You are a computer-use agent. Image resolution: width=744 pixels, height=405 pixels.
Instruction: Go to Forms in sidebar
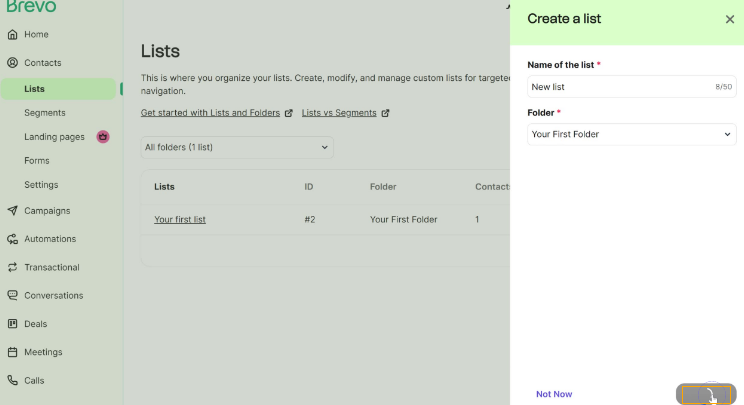click(x=37, y=161)
